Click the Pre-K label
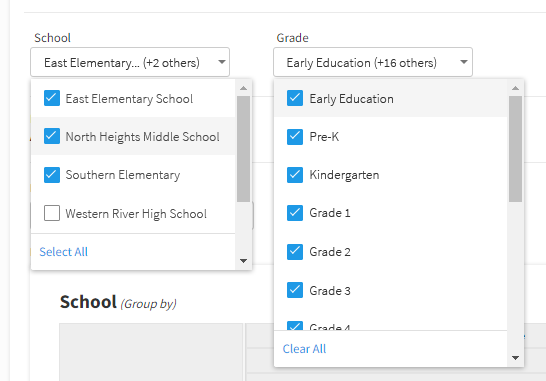 [324, 137]
